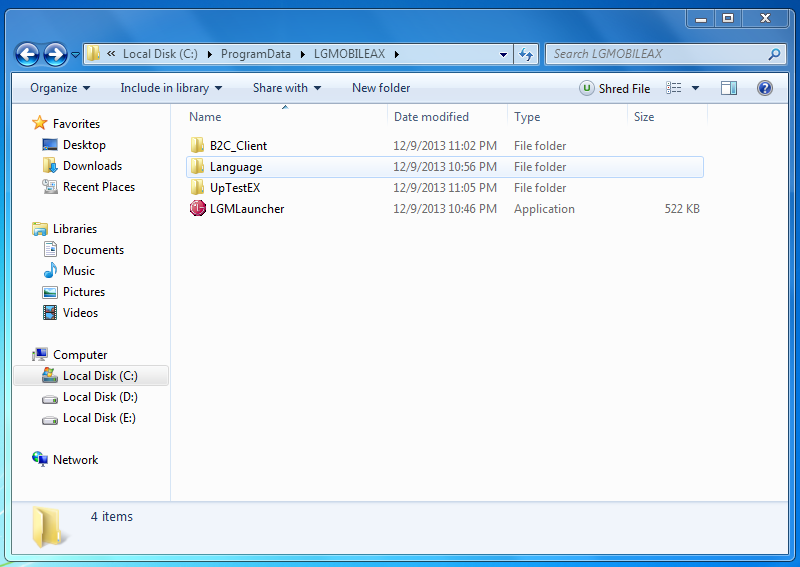Click the B2C_Client folder icon

(x=197, y=146)
